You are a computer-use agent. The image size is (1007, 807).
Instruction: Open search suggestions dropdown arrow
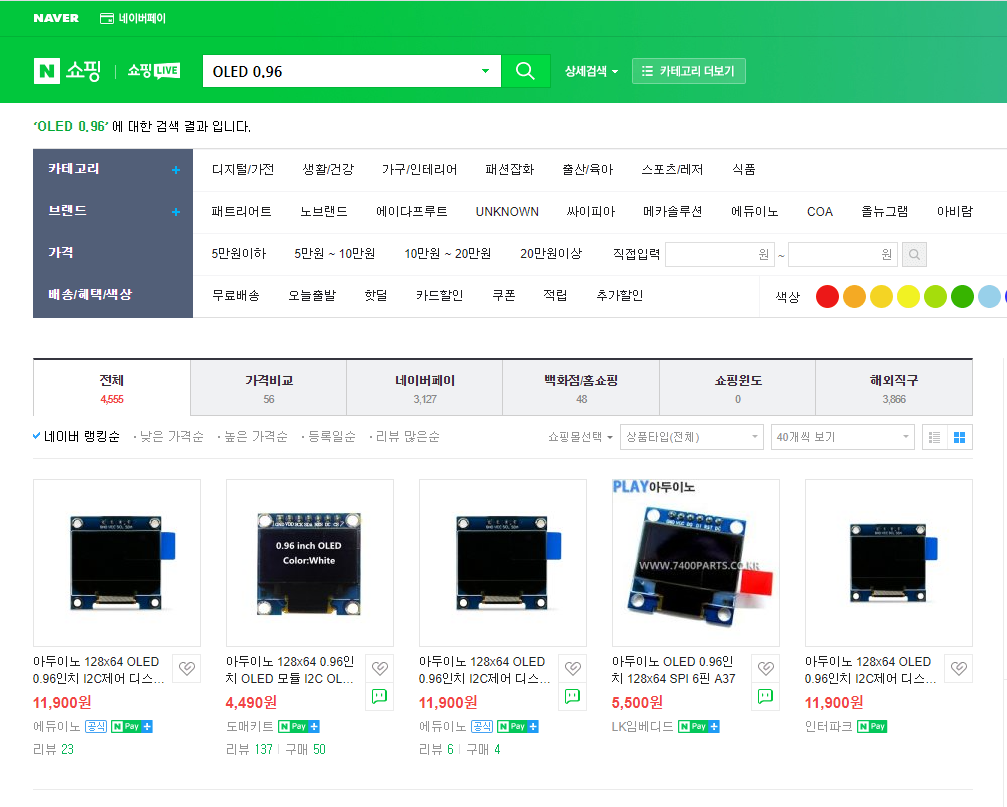486,71
